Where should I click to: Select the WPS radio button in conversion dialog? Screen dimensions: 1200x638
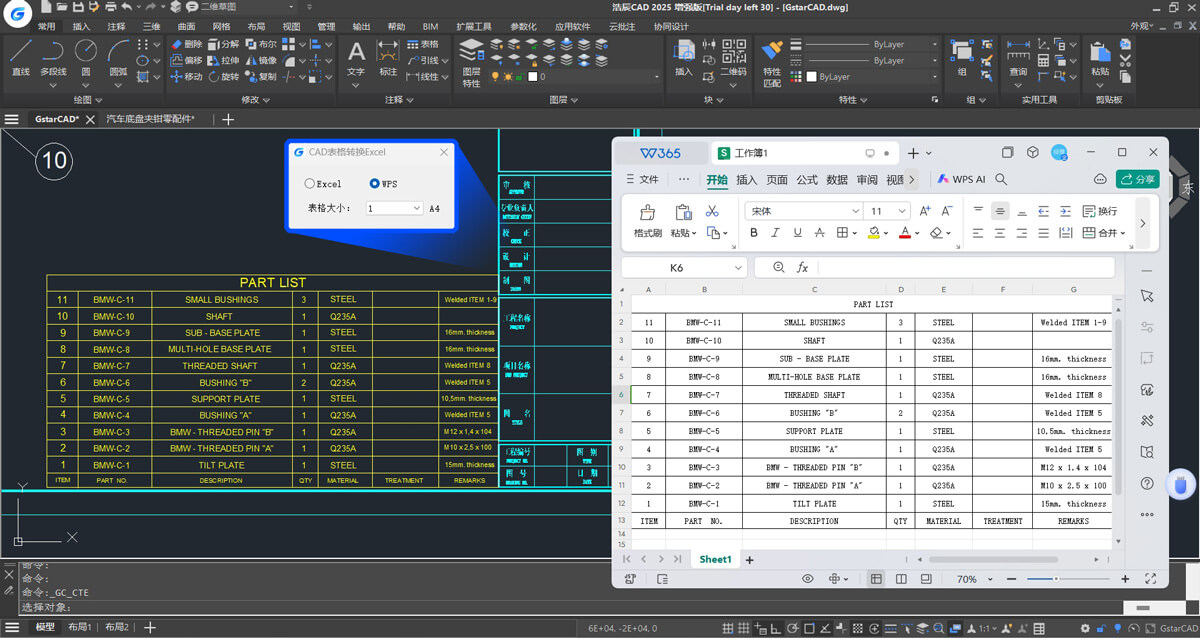click(x=375, y=183)
